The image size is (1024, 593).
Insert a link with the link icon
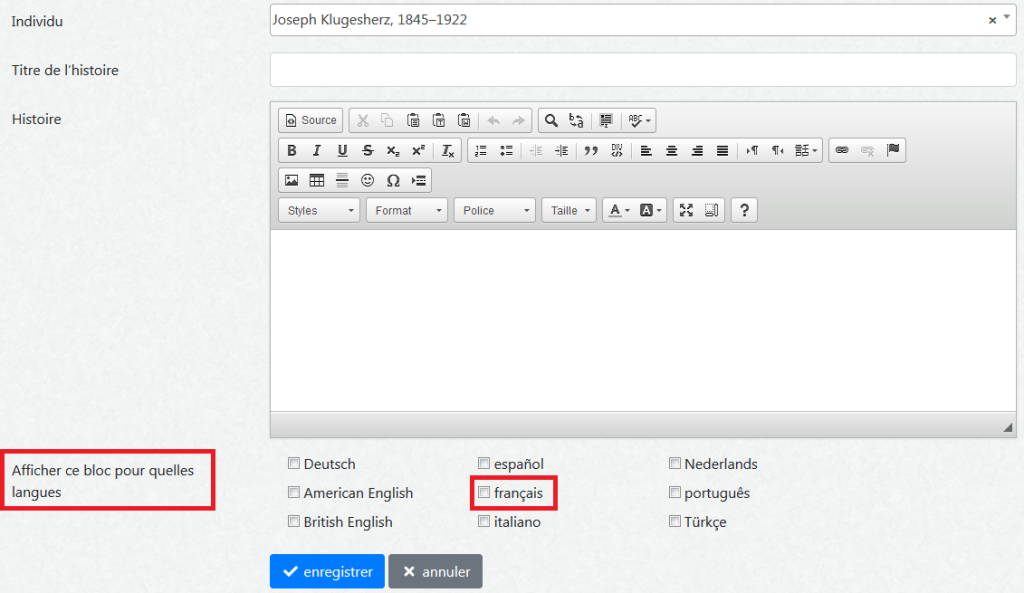point(842,151)
